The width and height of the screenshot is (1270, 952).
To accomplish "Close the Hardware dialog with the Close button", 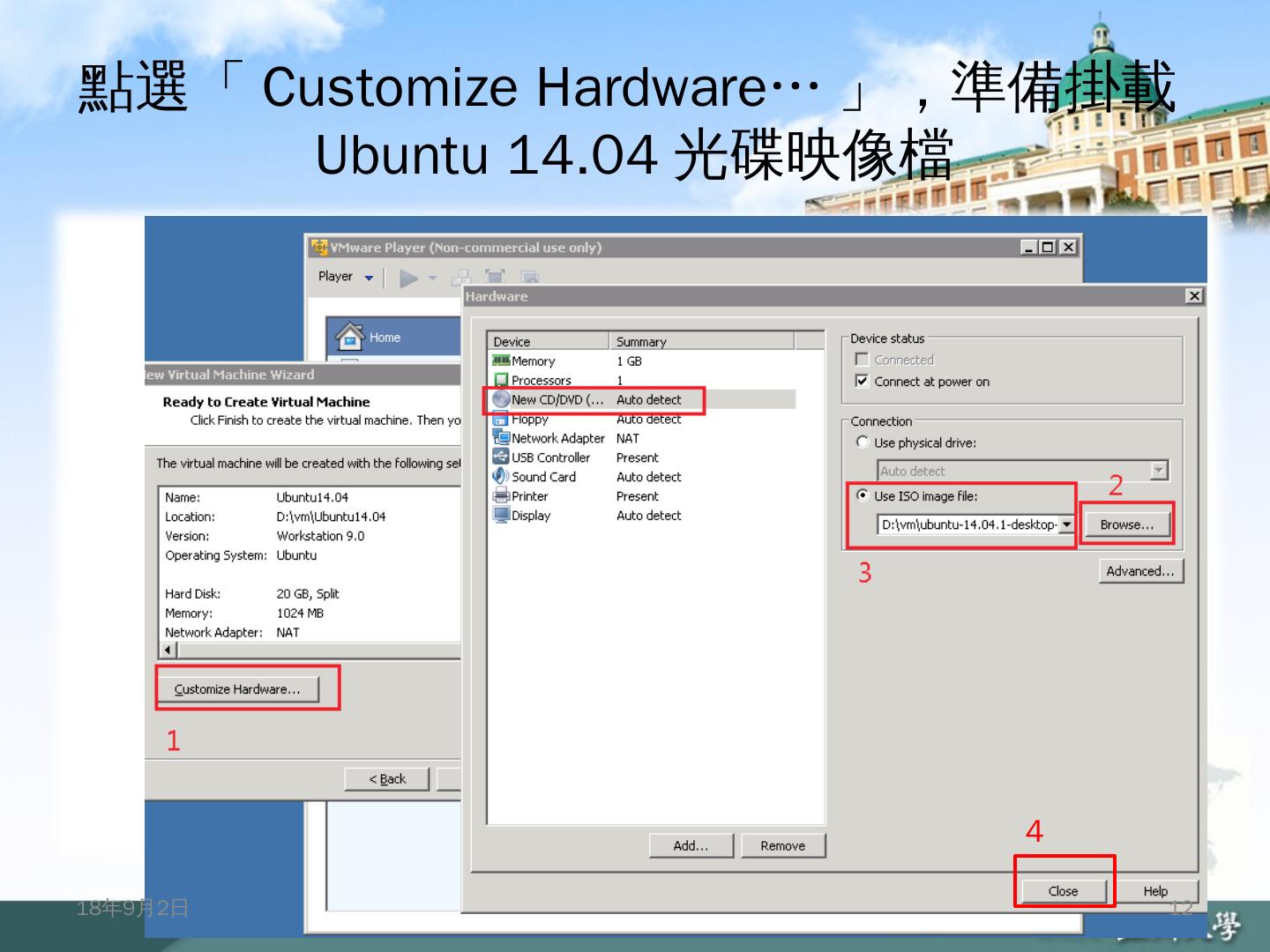I will point(1063,891).
